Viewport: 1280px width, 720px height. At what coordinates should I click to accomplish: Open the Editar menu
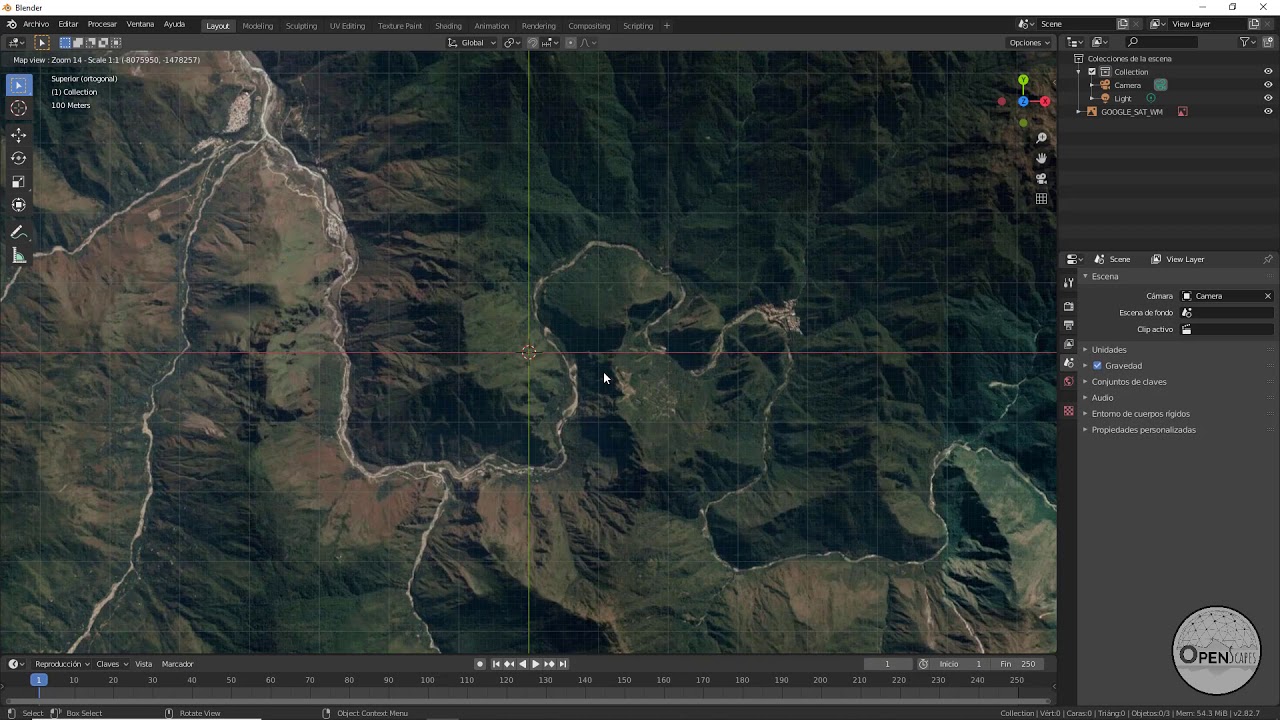68,24
